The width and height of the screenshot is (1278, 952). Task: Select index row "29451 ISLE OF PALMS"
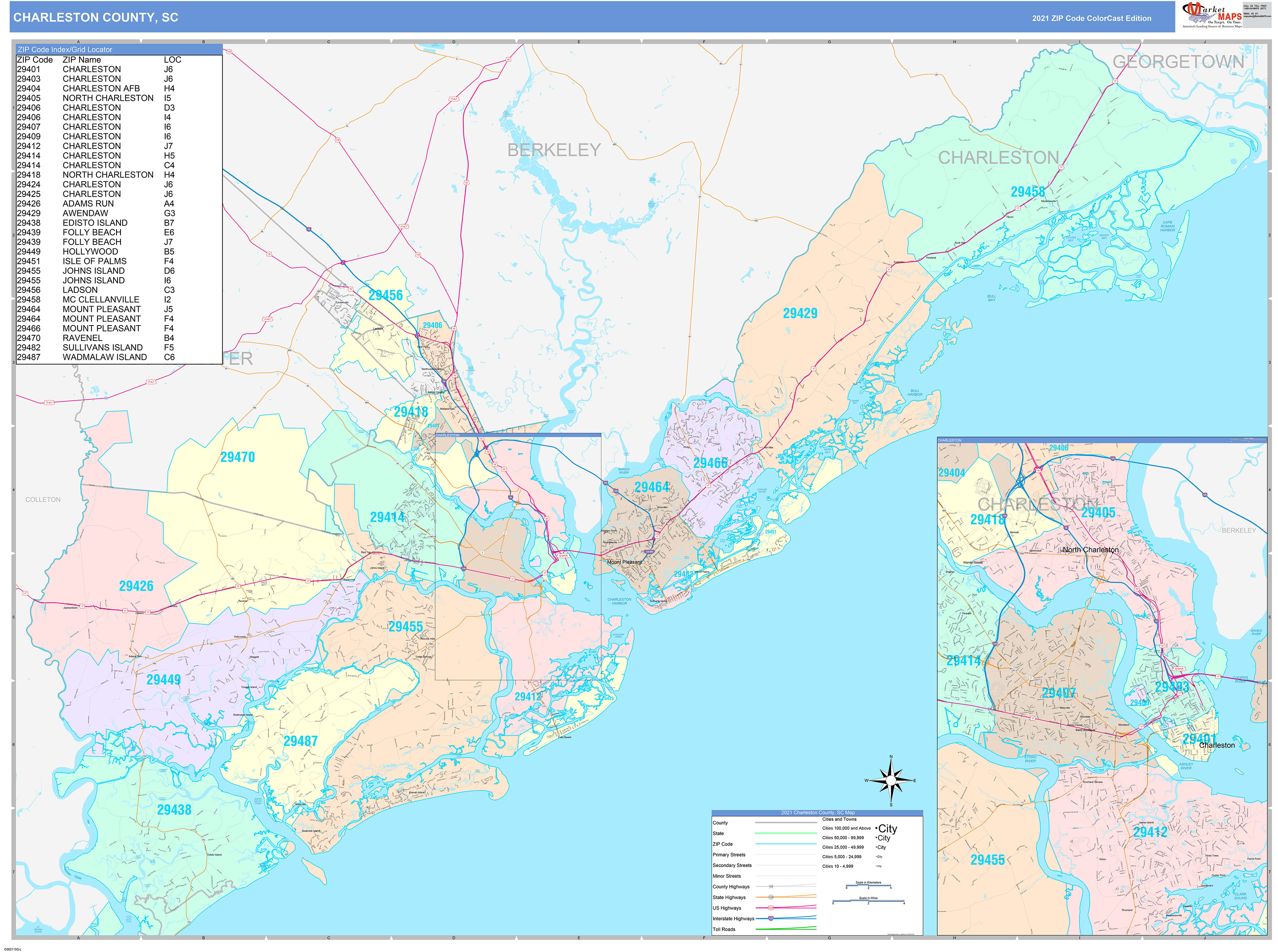(x=96, y=261)
